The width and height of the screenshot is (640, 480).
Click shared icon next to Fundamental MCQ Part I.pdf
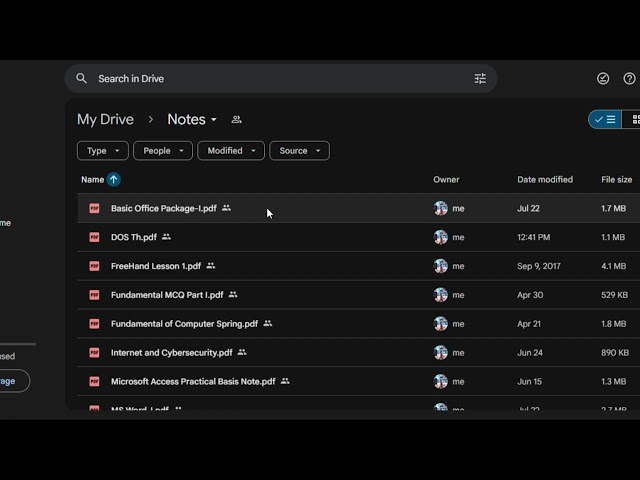click(233, 294)
